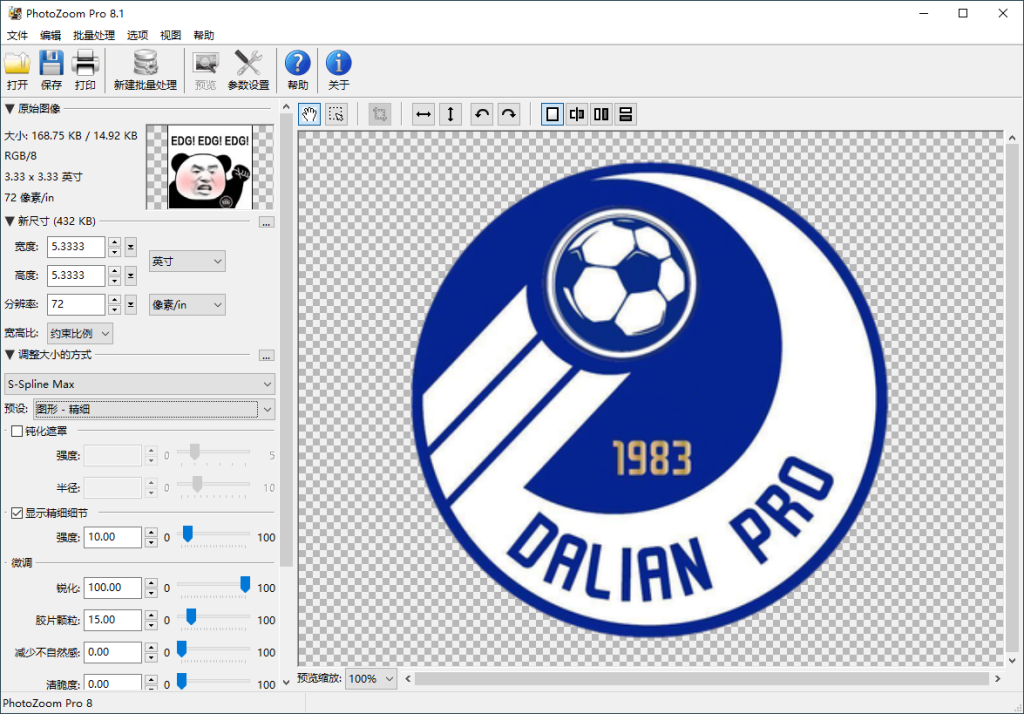1024x714 pixels.
Task: Click the small menu button beside 分辨率
Action: point(131,304)
